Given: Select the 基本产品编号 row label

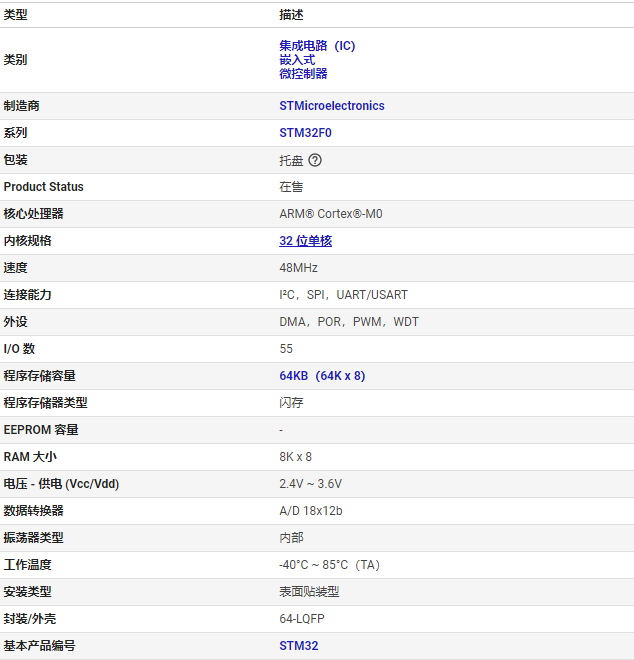Looking at the screenshot, I should [x=40, y=646].
